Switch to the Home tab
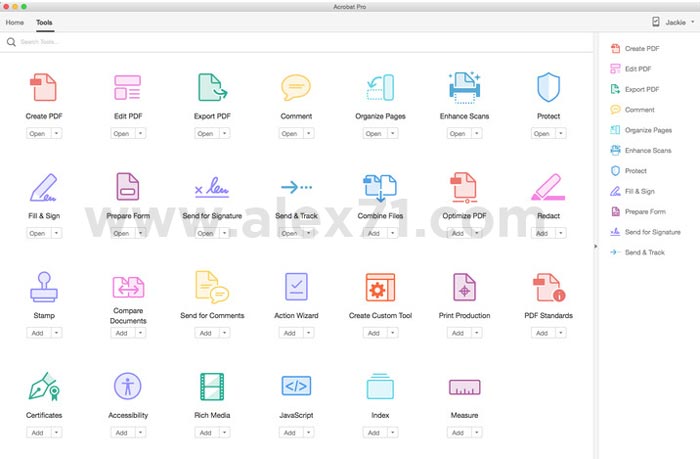 (15, 22)
